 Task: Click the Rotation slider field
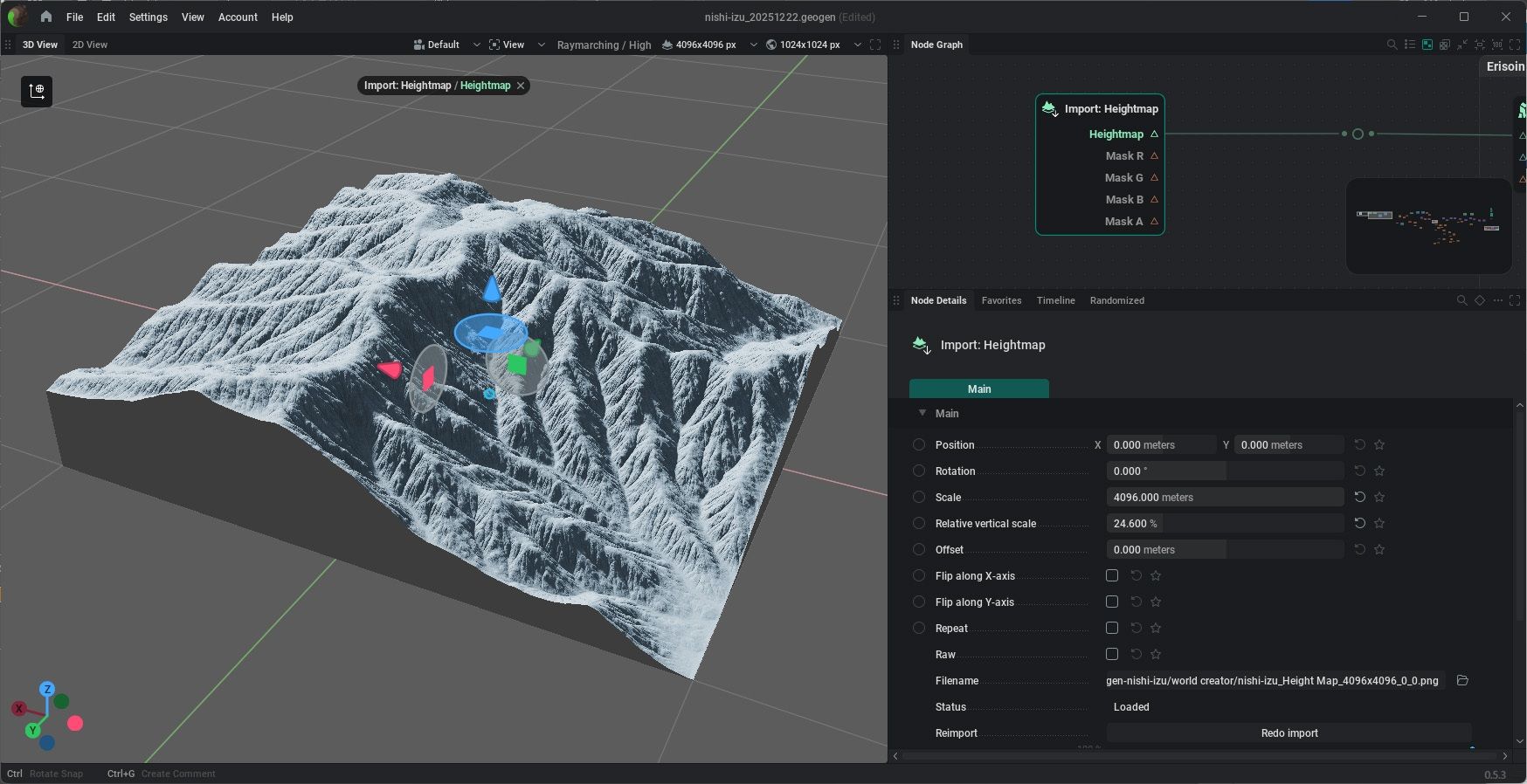1224,471
